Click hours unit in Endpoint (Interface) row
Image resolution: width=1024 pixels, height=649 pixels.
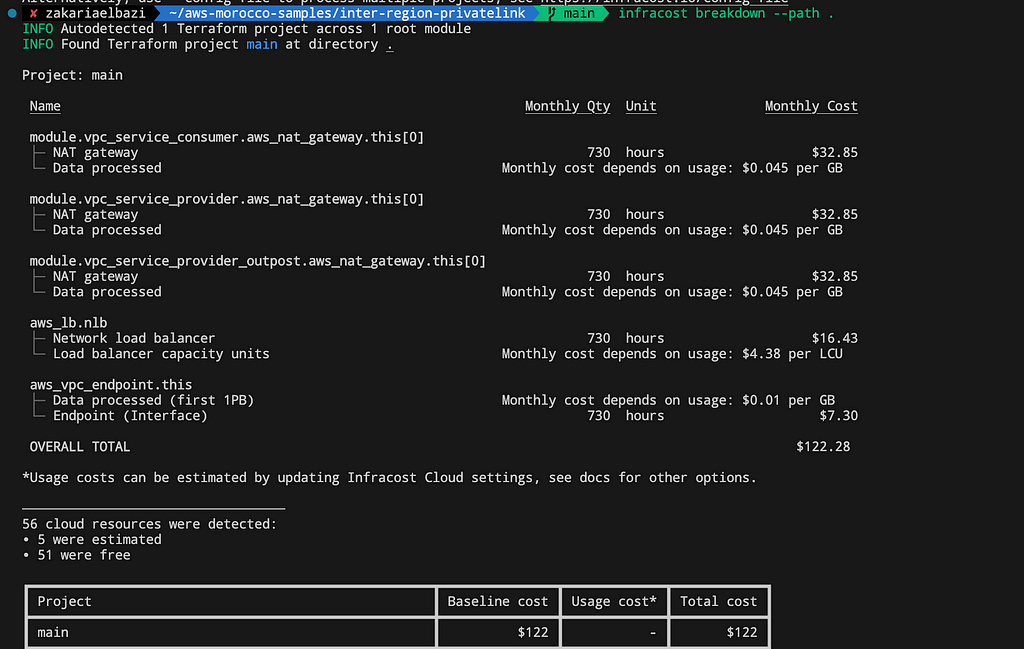click(645, 416)
